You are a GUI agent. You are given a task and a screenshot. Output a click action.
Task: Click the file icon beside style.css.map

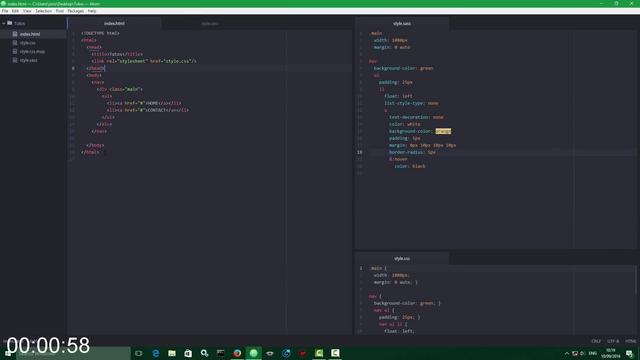pos(15,51)
